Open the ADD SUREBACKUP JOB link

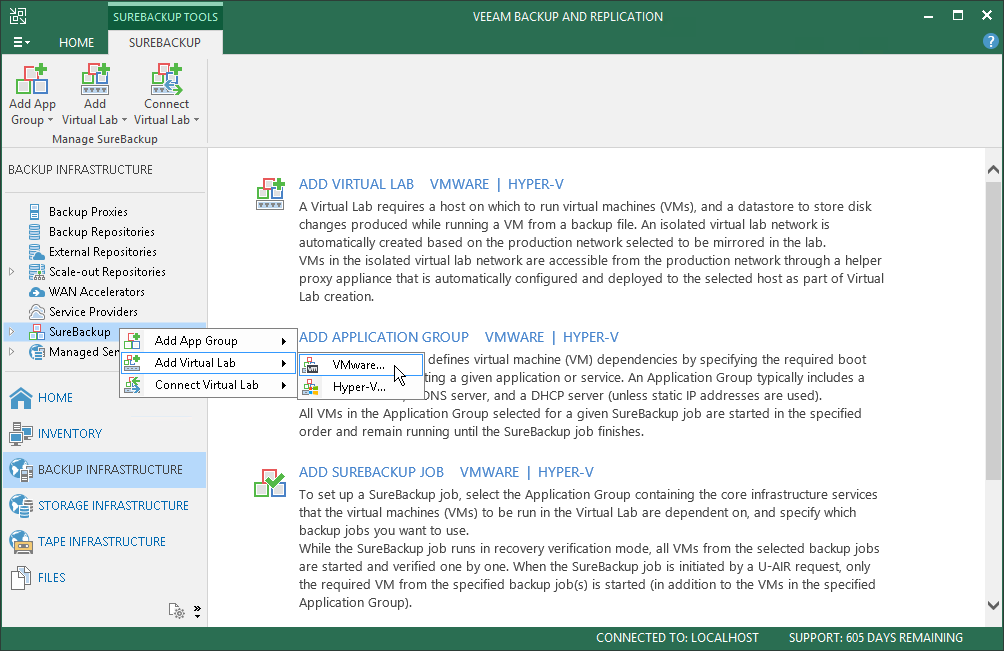click(x=371, y=472)
